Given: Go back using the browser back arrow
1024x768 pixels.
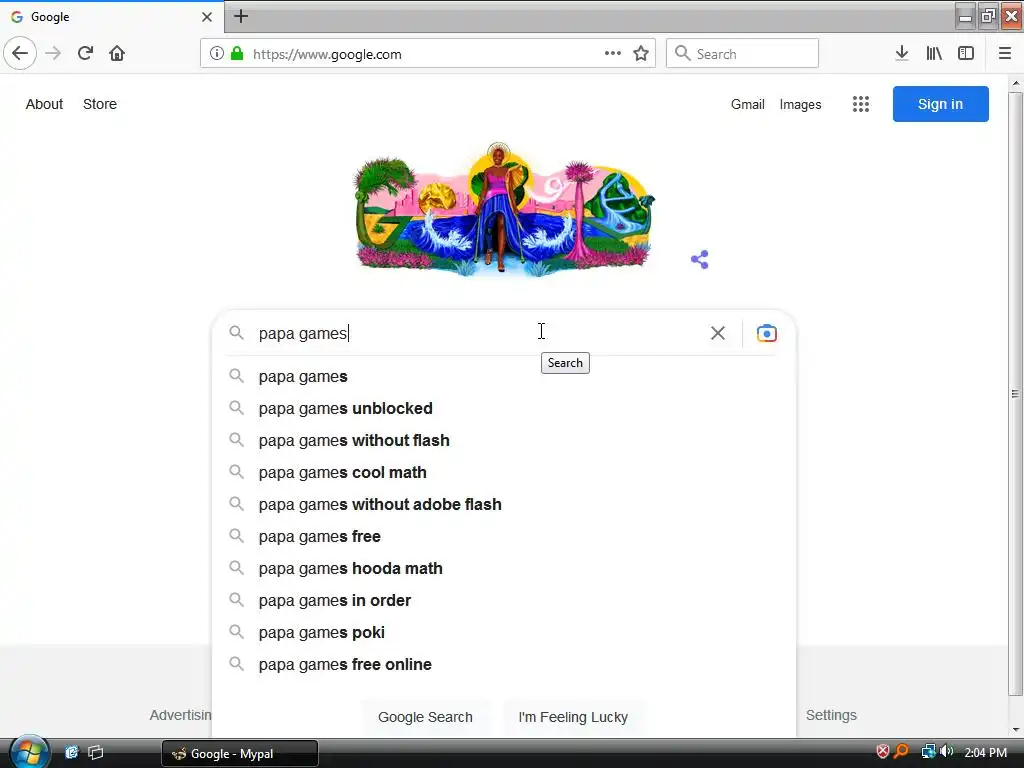Looking at the screenshot, I should point(20,54).
